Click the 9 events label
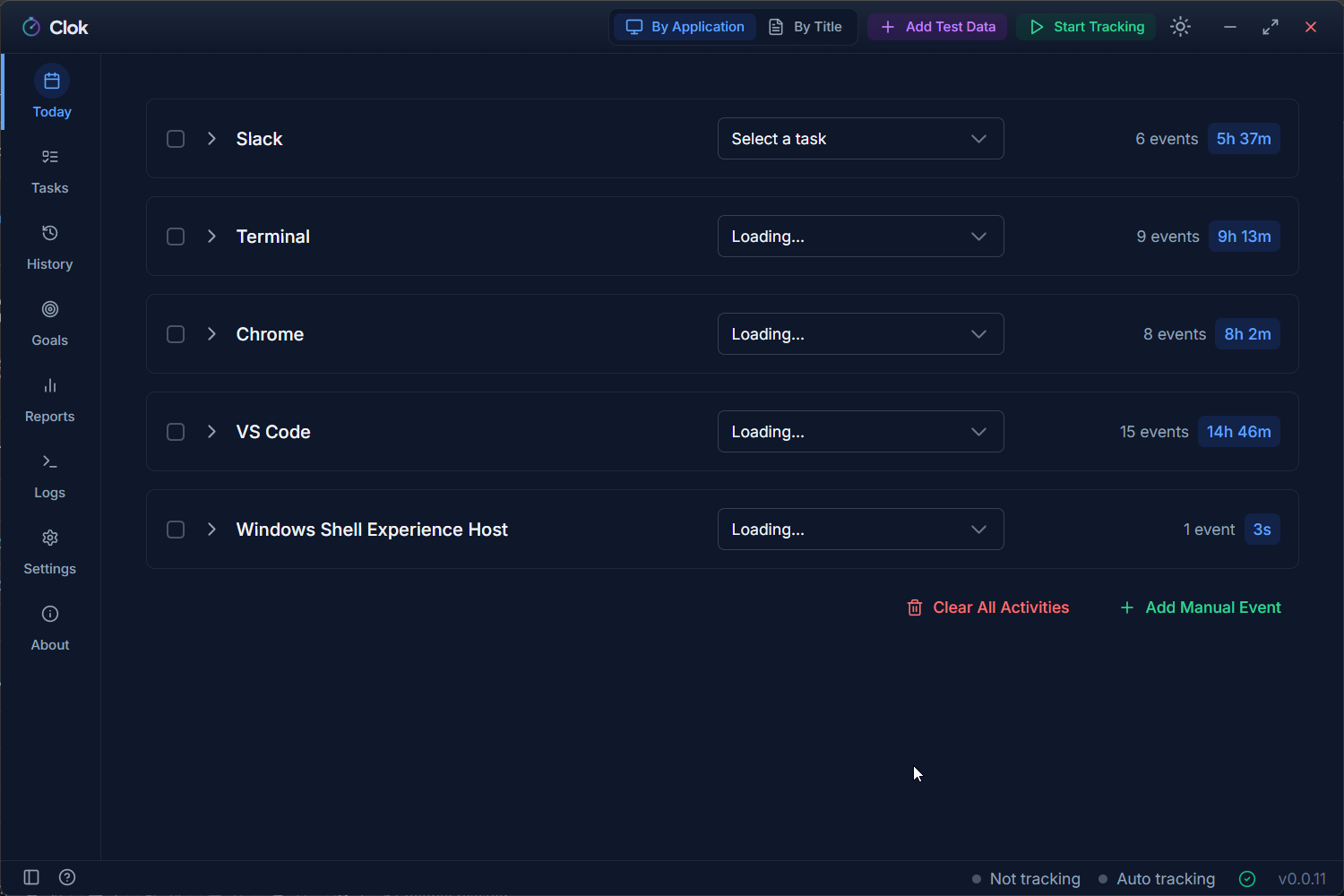1344x896 pixels. click(x=1168, y=237)
